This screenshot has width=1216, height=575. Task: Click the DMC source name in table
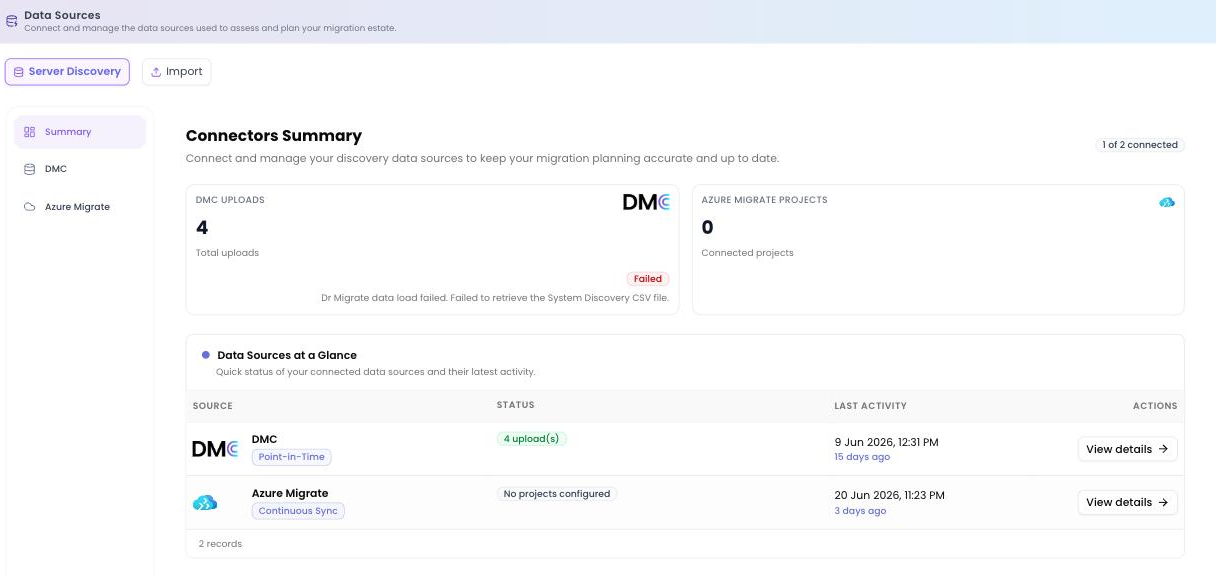[264, 439]
